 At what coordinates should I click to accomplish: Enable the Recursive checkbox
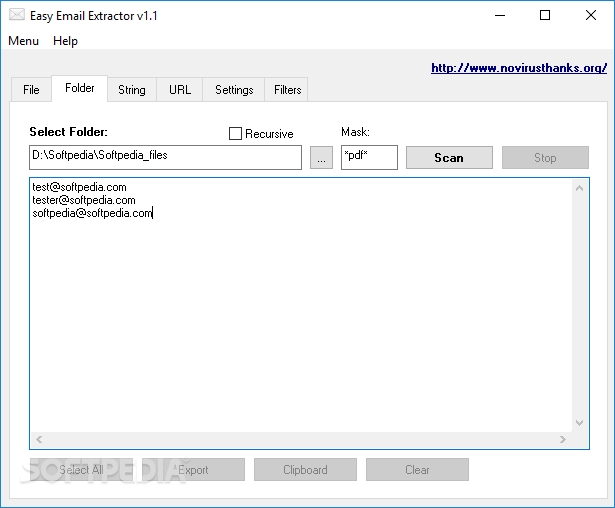tap(235, 133)
